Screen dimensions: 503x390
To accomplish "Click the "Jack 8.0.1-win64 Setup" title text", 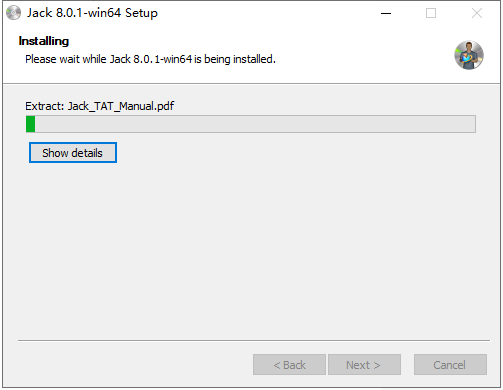I will point(92,13).
